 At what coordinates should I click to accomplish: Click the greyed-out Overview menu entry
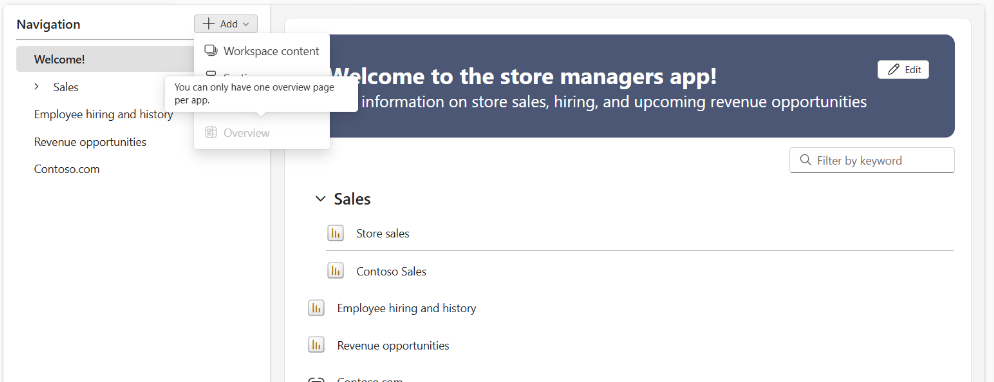tap(262, 133)
